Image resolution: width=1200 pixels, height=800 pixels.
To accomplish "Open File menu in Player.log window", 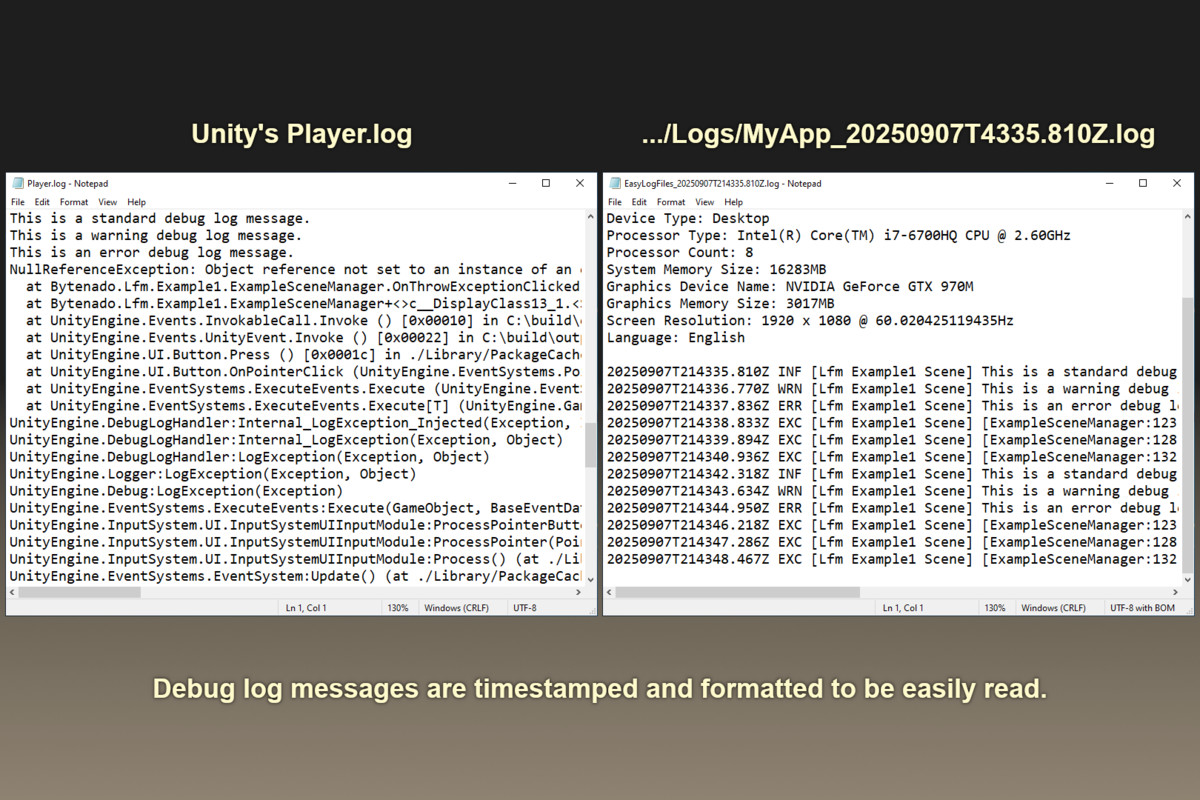I will 18,202.
